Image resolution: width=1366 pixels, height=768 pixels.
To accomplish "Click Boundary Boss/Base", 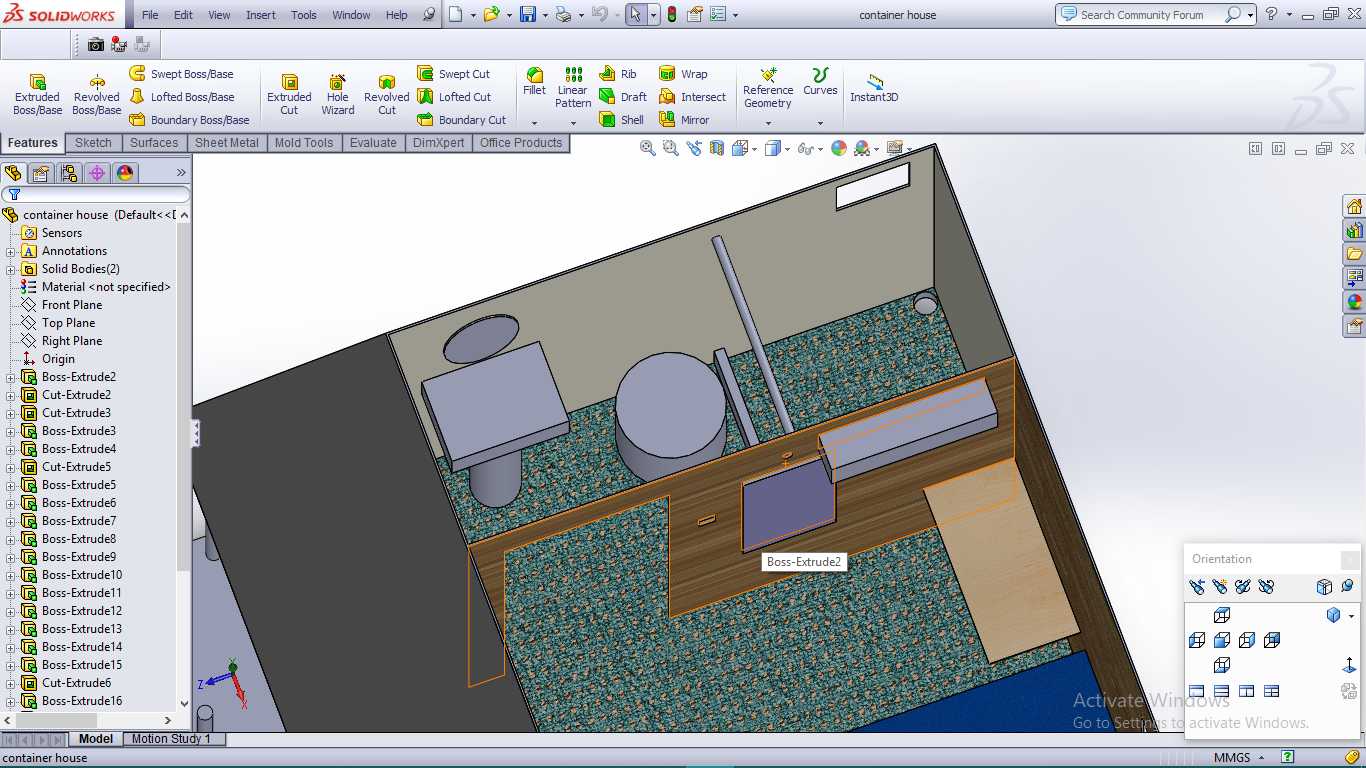I will point(190,120).
